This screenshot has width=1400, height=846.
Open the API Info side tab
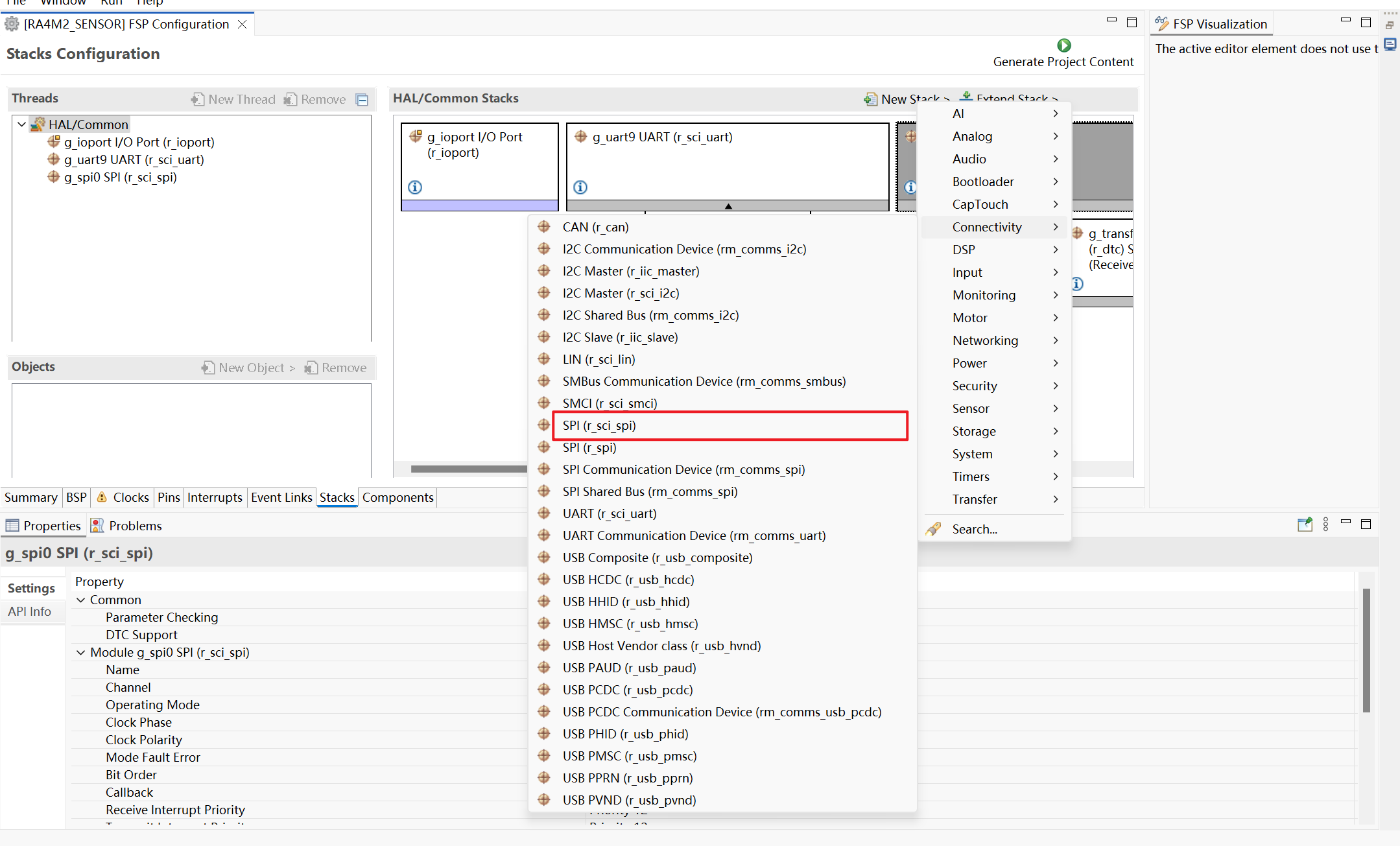[x=30, y=611]
